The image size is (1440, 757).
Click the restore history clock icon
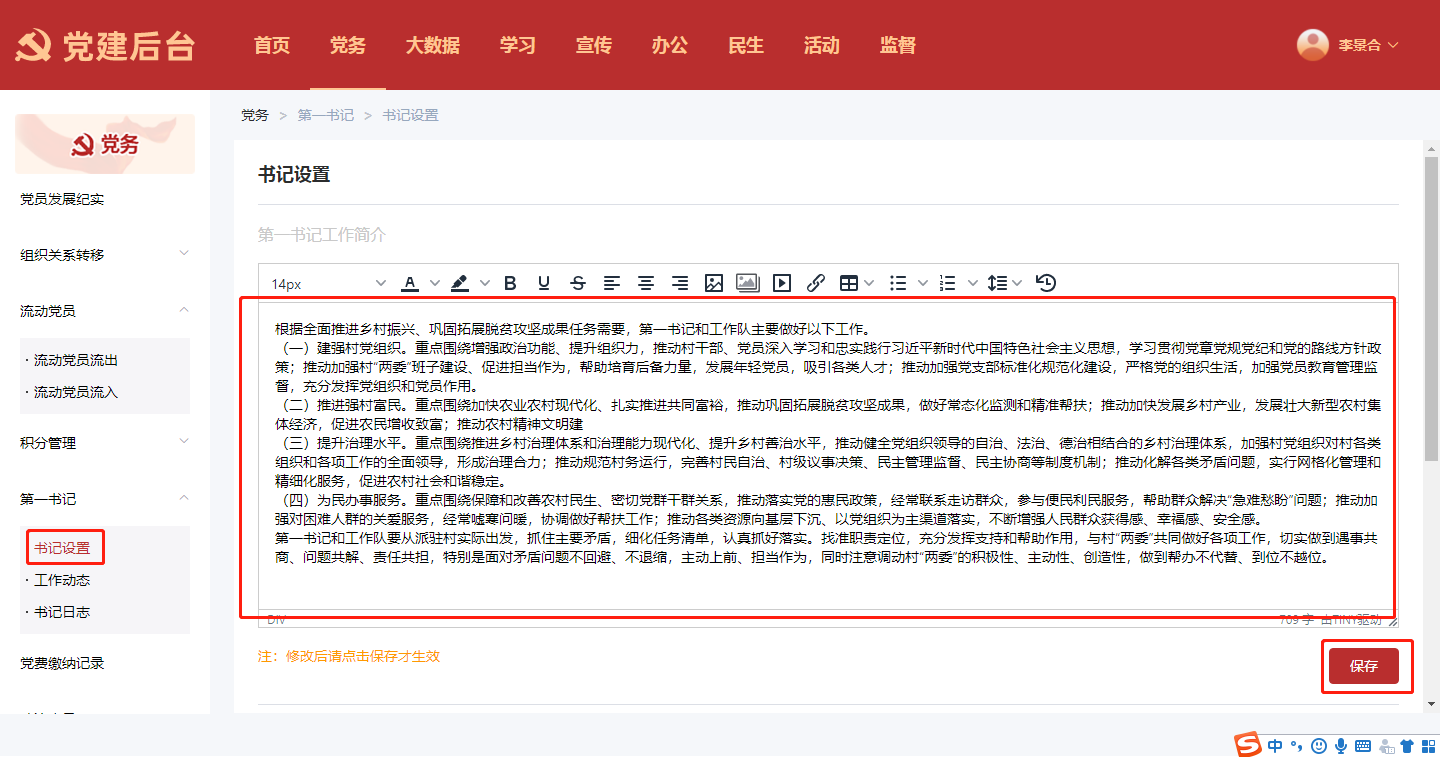[1046, 283]
